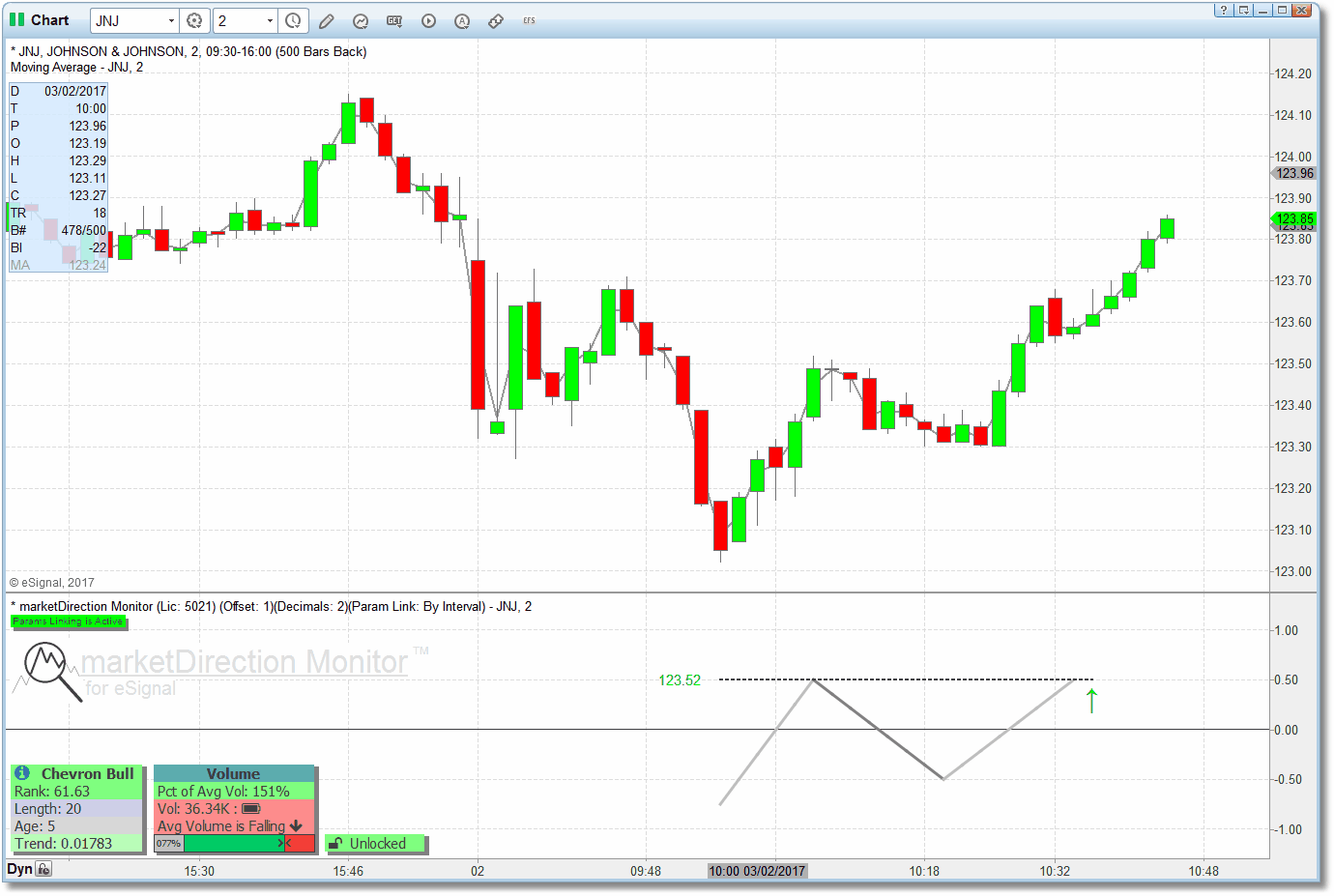
Task: Click the Chart title label
Action: [x=50, y=19]
